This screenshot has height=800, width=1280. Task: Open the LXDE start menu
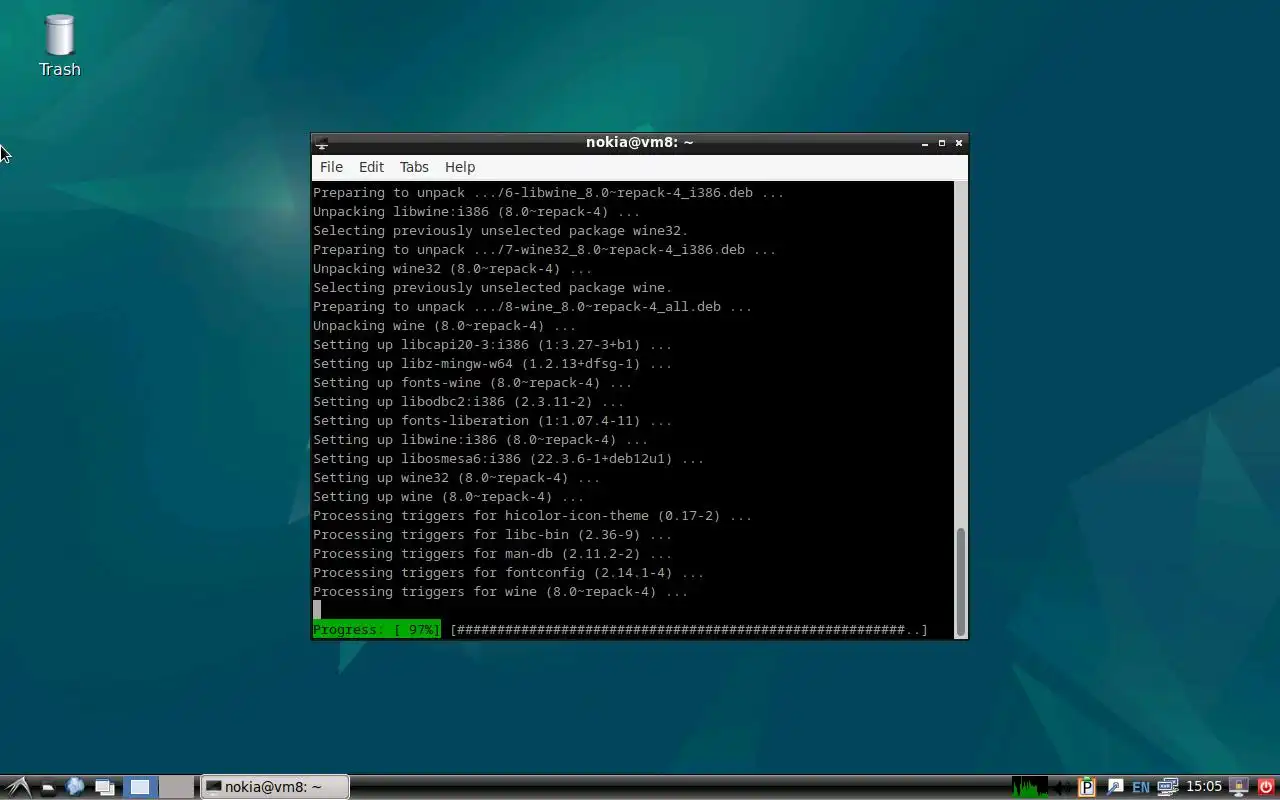[x=18, y=787]
